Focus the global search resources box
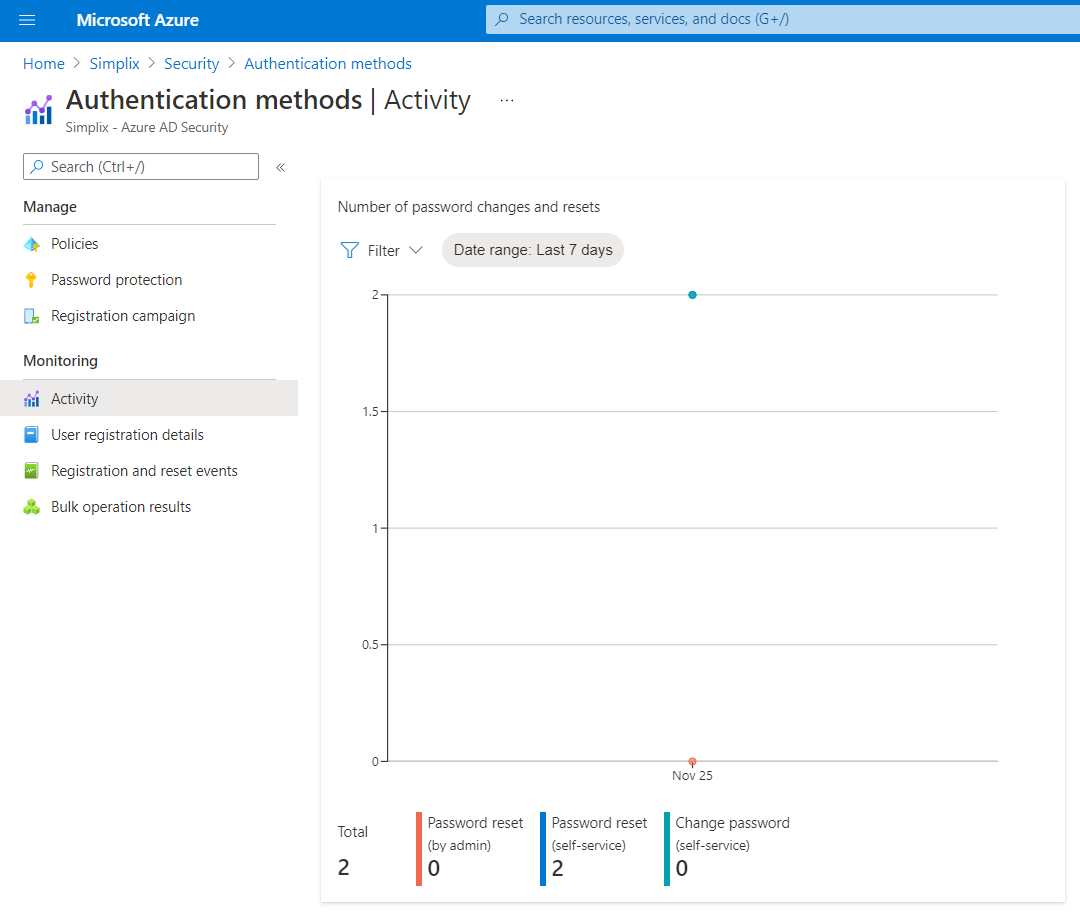The image size is (1080, 917). click(x=782, y=19)
